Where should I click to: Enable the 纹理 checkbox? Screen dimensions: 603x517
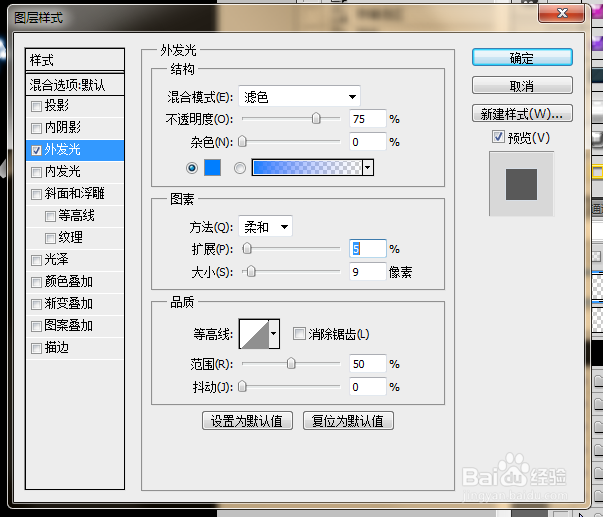point(50,238)
